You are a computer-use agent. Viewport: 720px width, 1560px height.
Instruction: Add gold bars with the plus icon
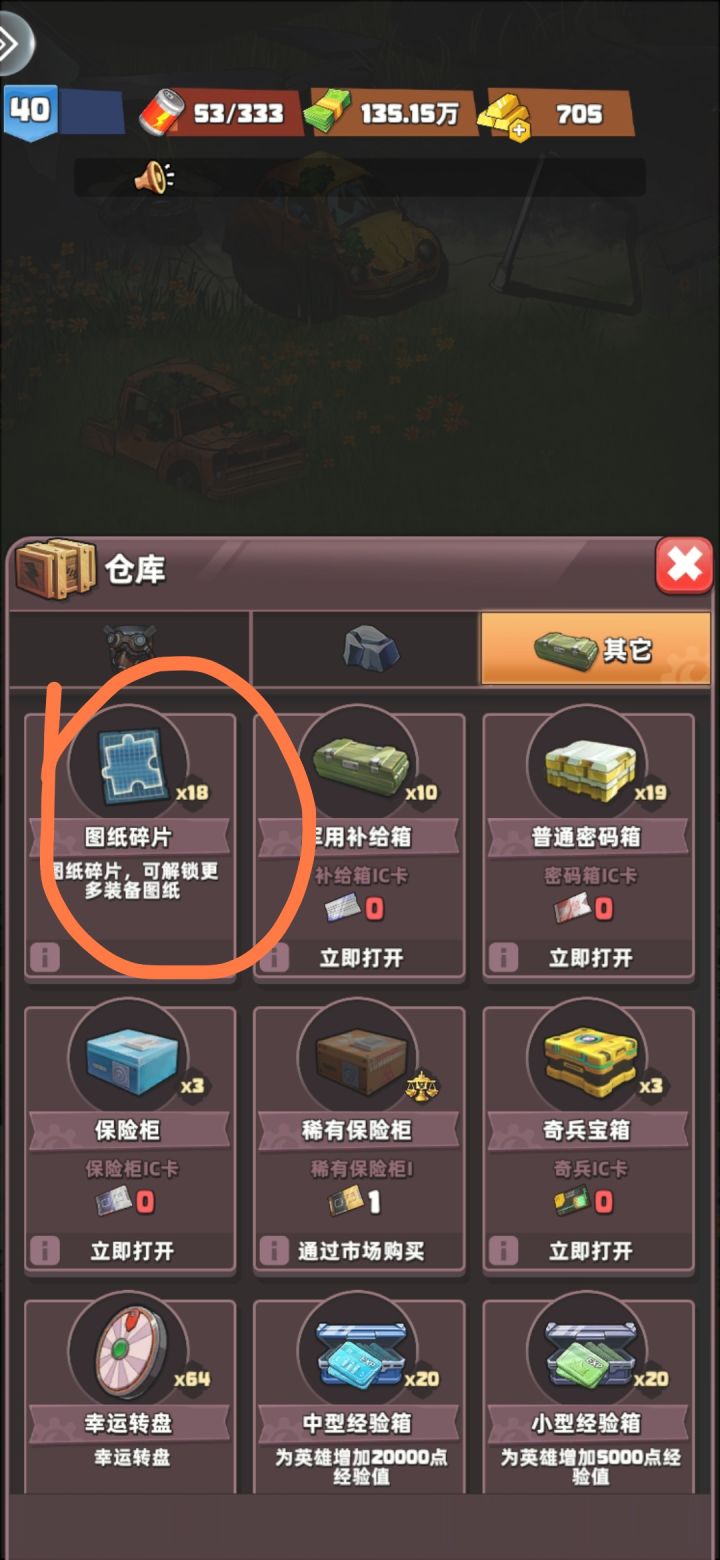[519, 131]
